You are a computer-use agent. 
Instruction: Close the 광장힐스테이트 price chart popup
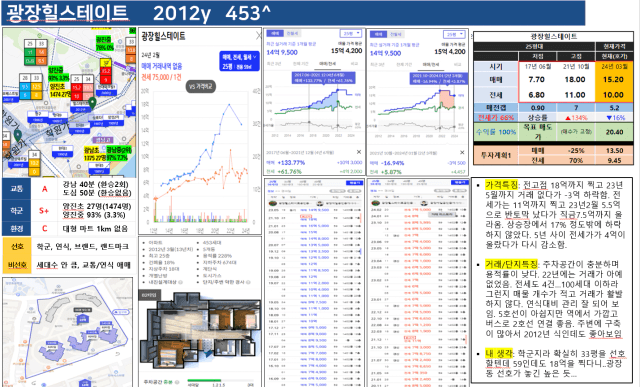tap(258, 36)
